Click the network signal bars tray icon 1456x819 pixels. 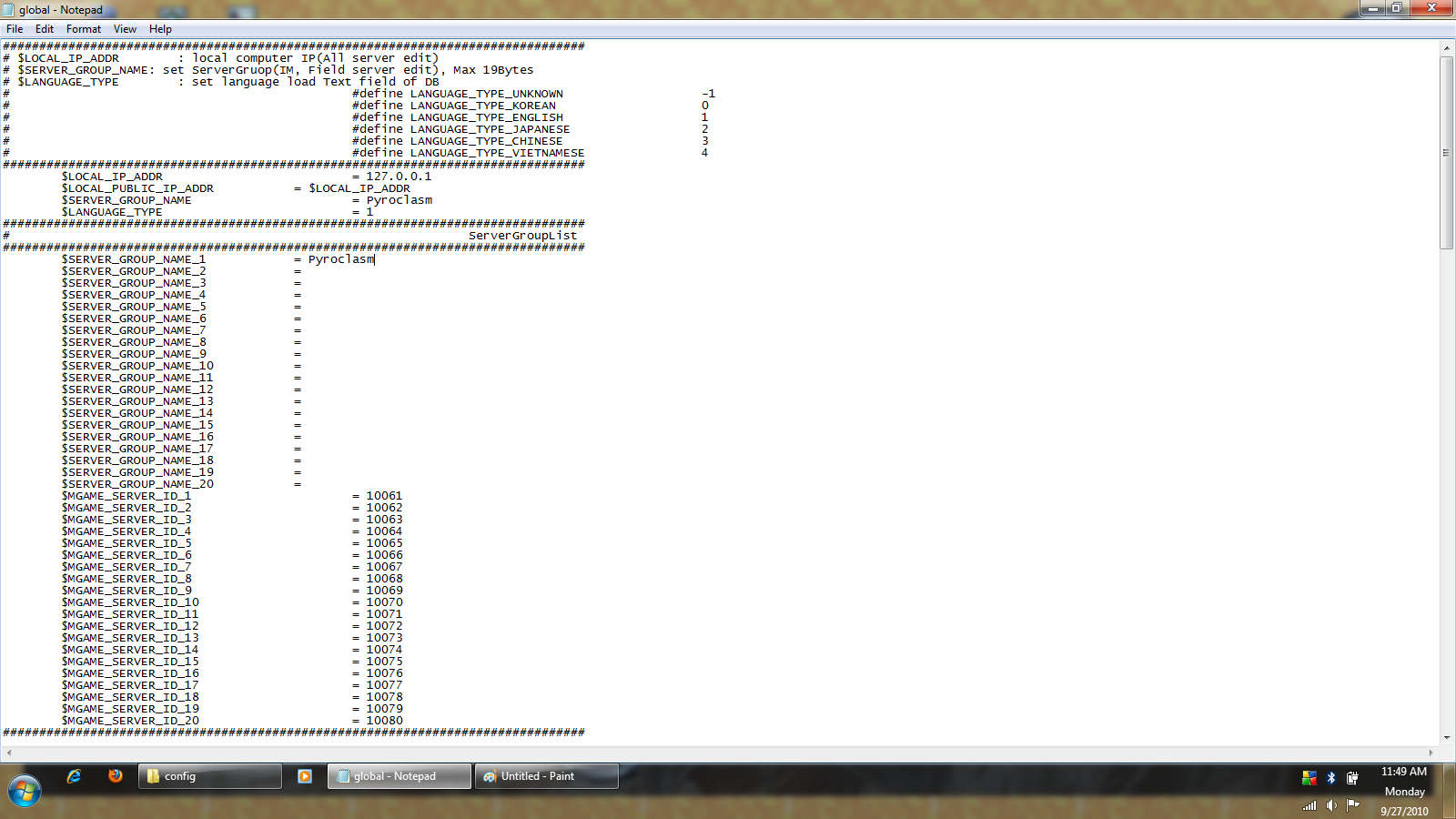(1309, 805)
